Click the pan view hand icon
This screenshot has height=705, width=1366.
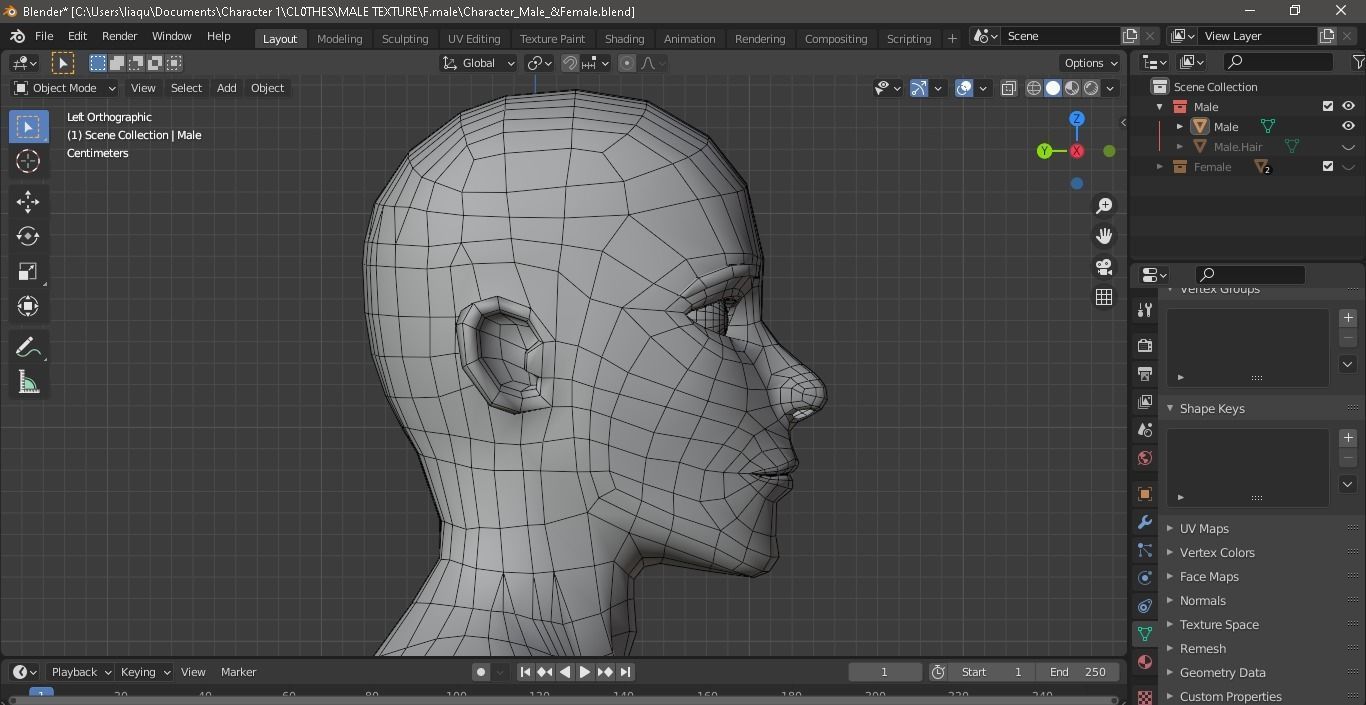(1104, 236)
